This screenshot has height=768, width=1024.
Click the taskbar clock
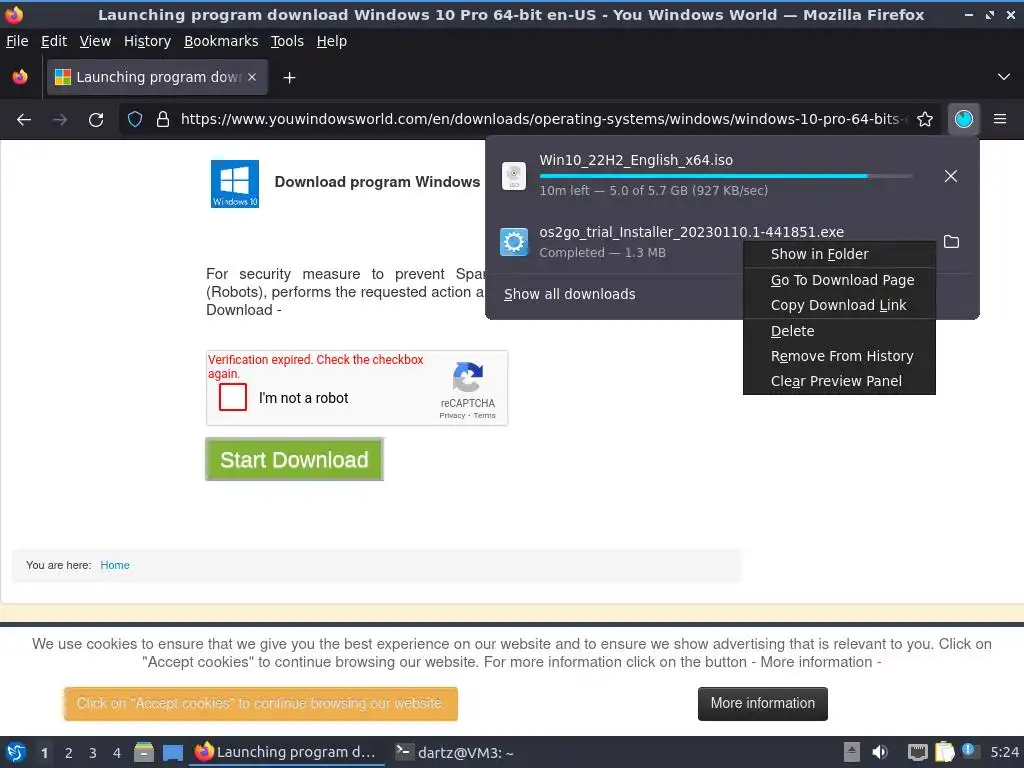1004,752
